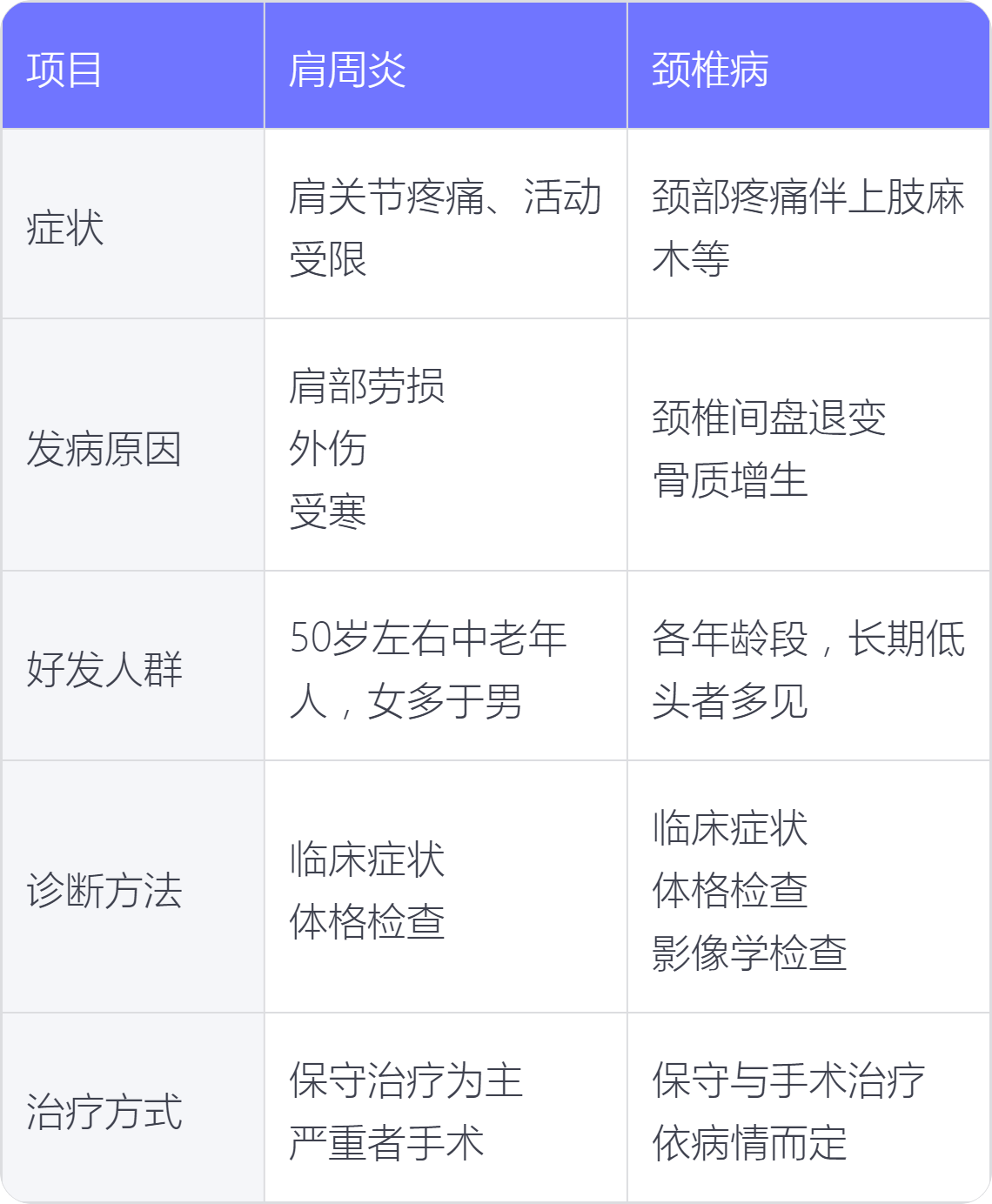Click the 发病原因 row label
The height and width of the screenshot is (1204, 992).
(104, 449)
